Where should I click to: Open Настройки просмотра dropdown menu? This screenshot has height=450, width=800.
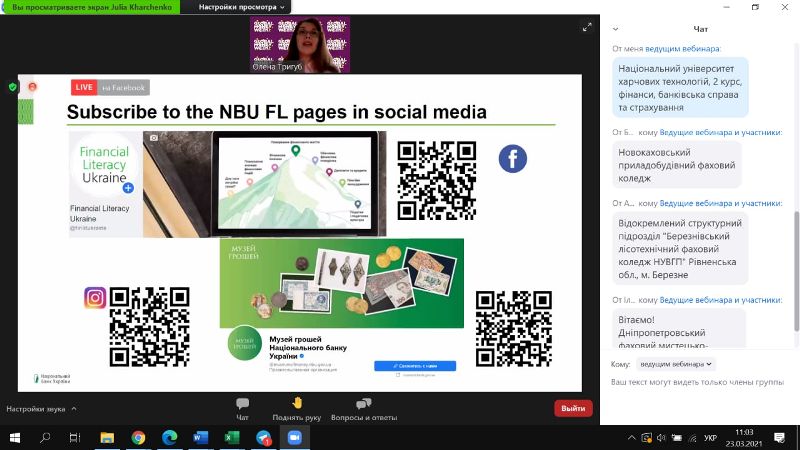pos(241,7)
